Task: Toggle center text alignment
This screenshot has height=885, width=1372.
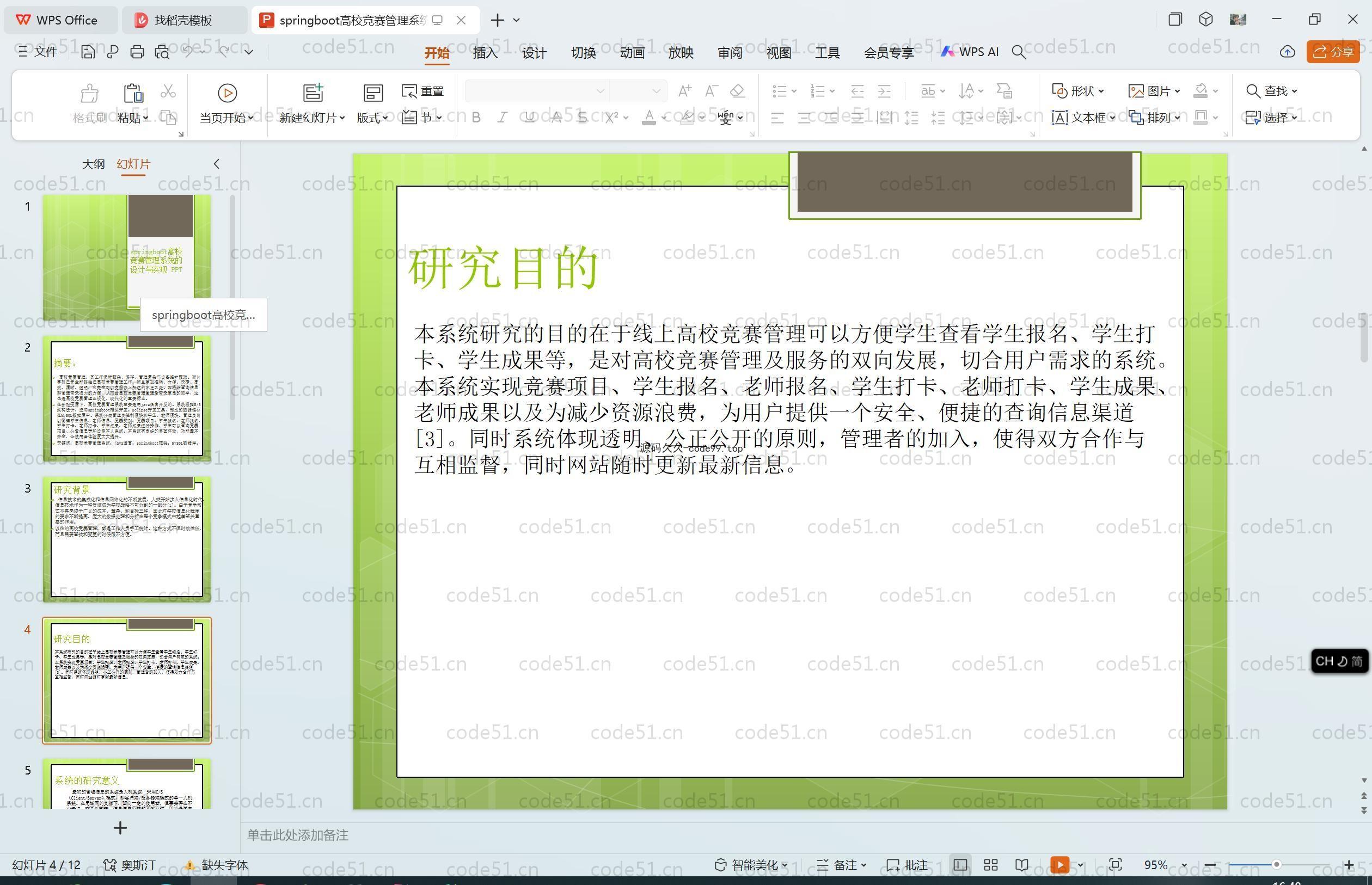Action: (x=804, y=118)
